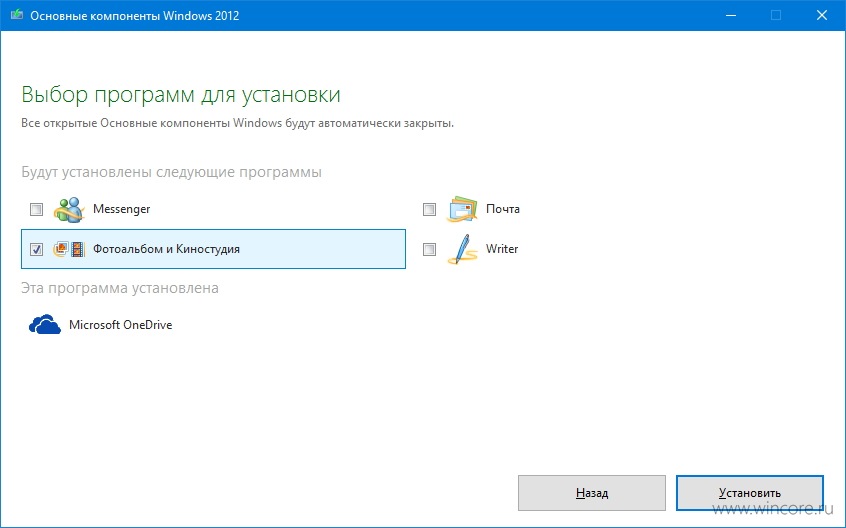Check the Writer checkbox
This screenshot has height=528, width=846.
click(x=429, y=249)
